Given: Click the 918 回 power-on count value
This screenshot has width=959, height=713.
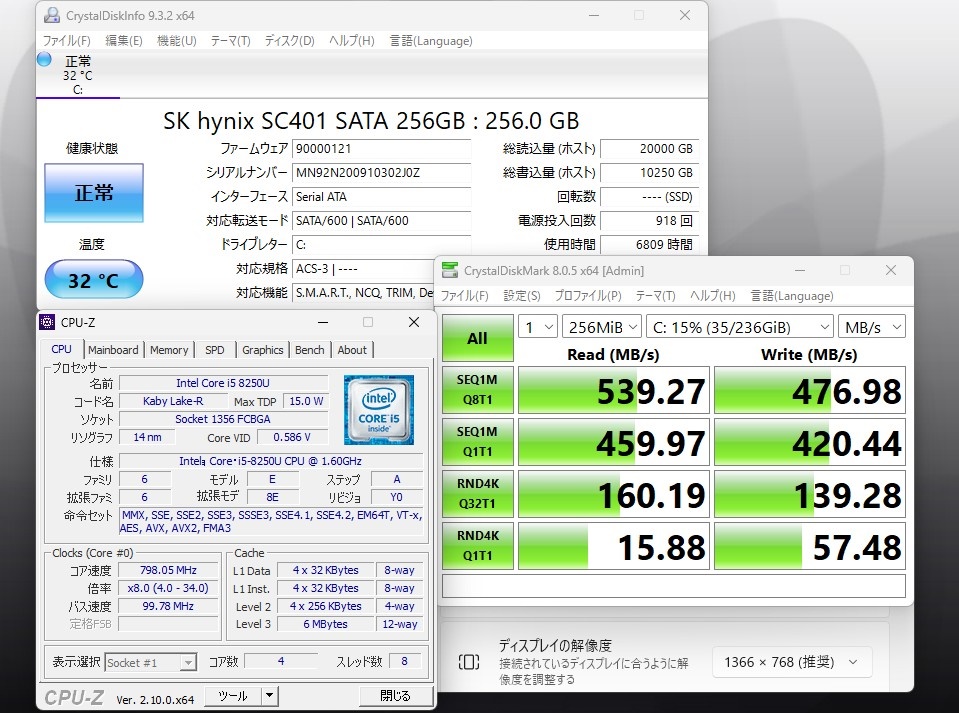Looking at the screenshot, I should pyautogui.click(x=649, y=221).
